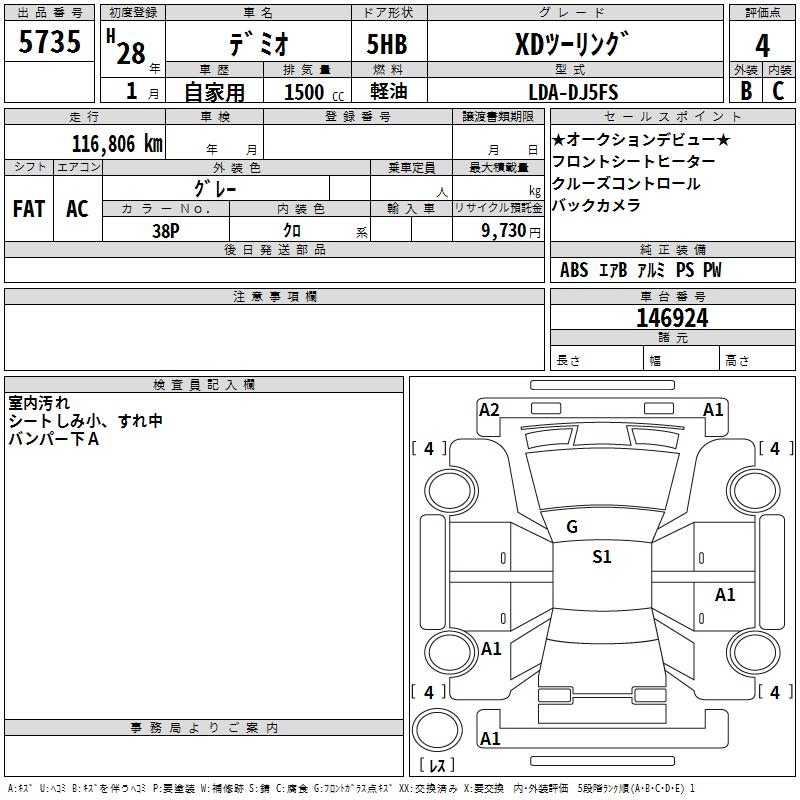
Task: Select the A2 damage marker on front bumper
Action: [x=489, y=409]
